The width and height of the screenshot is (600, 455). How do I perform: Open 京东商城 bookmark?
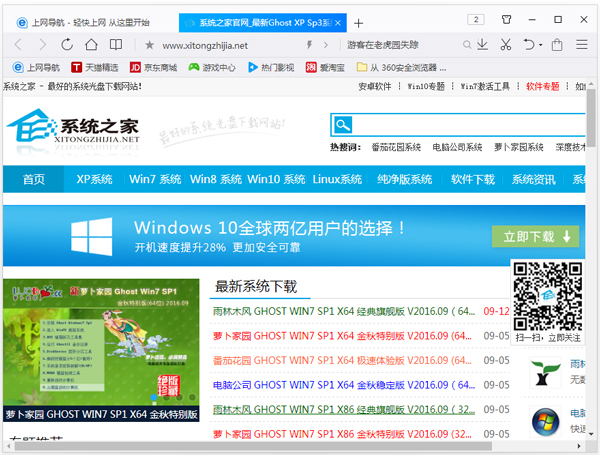point(153,68)
